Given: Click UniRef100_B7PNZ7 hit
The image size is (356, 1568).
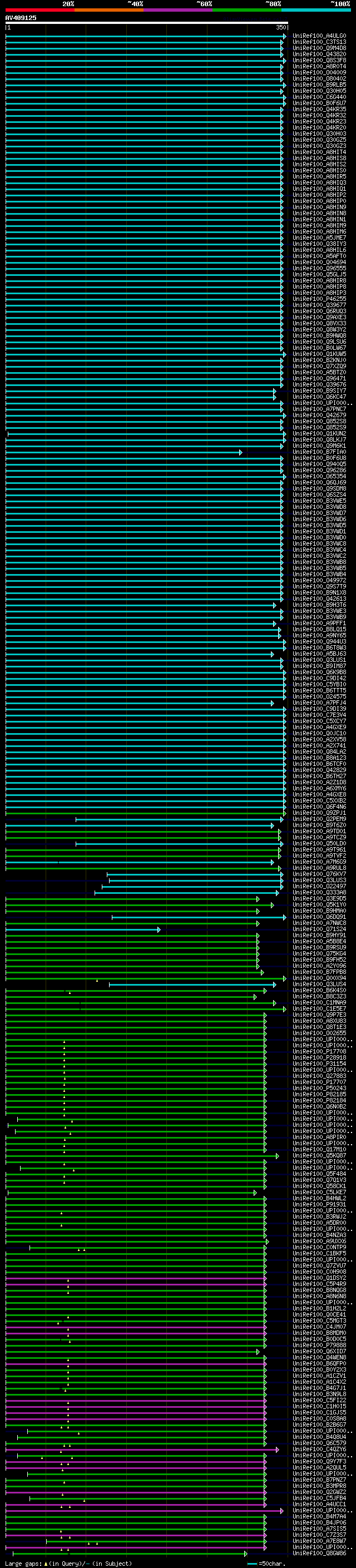Looking at the screenshot, I should pyautogui.click(x=319, y=1480).
